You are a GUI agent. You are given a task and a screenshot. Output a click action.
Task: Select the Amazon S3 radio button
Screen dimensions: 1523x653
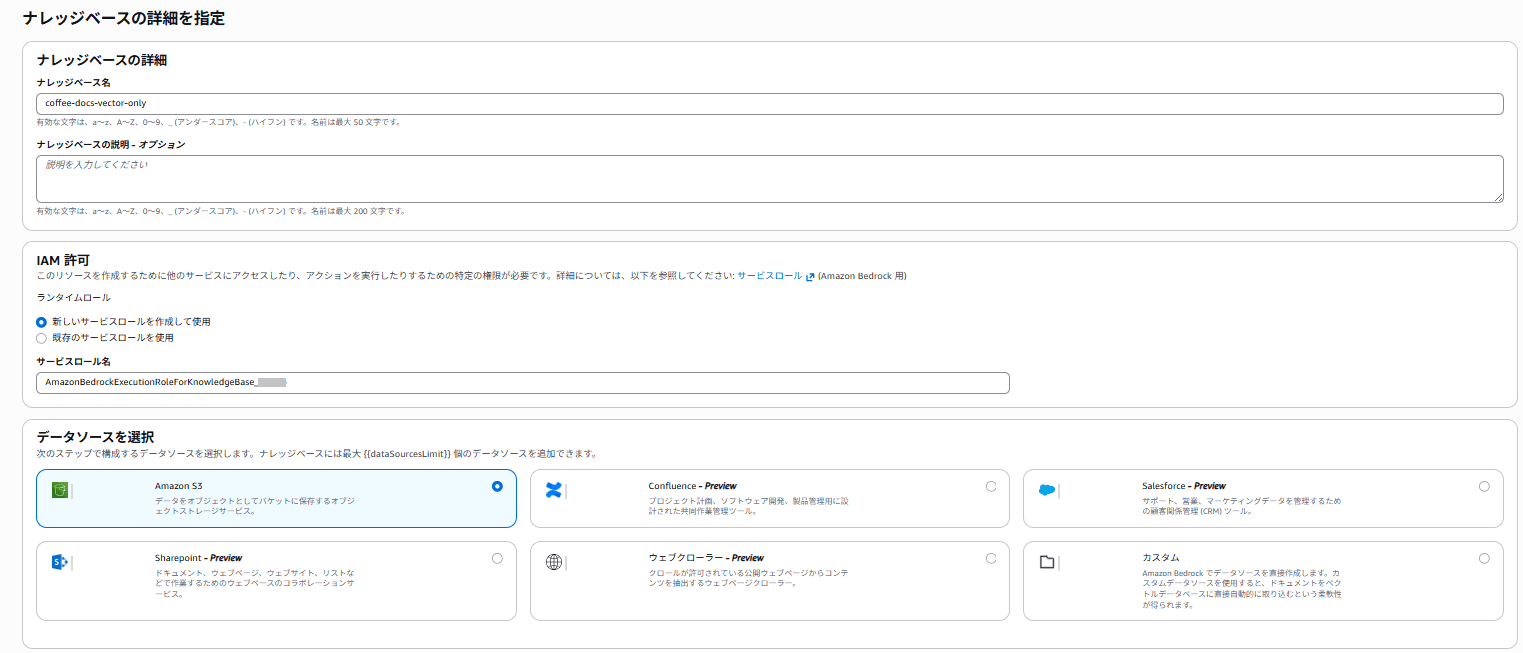pyautogui.click(x=497, y=486)
